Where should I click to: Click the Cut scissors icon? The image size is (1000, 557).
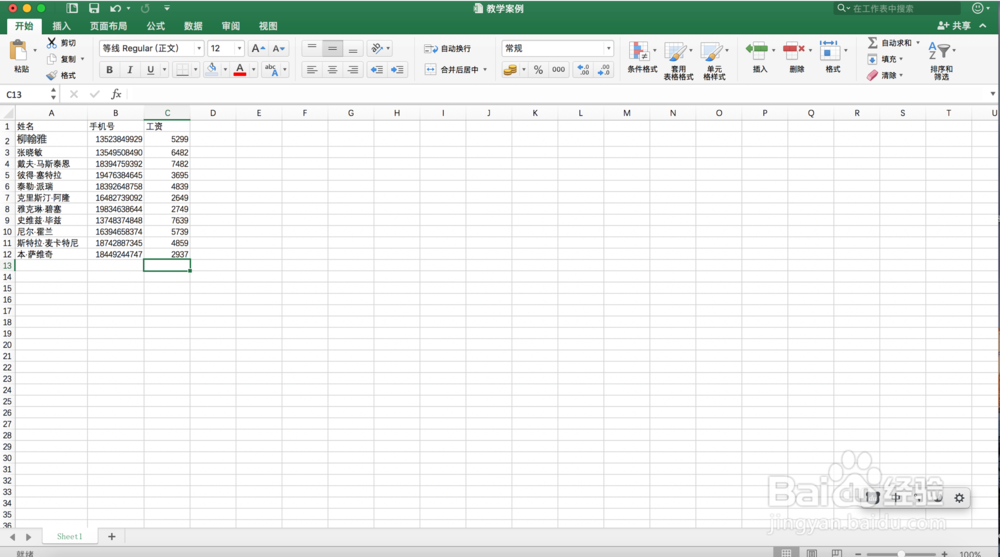coord(52,42)
